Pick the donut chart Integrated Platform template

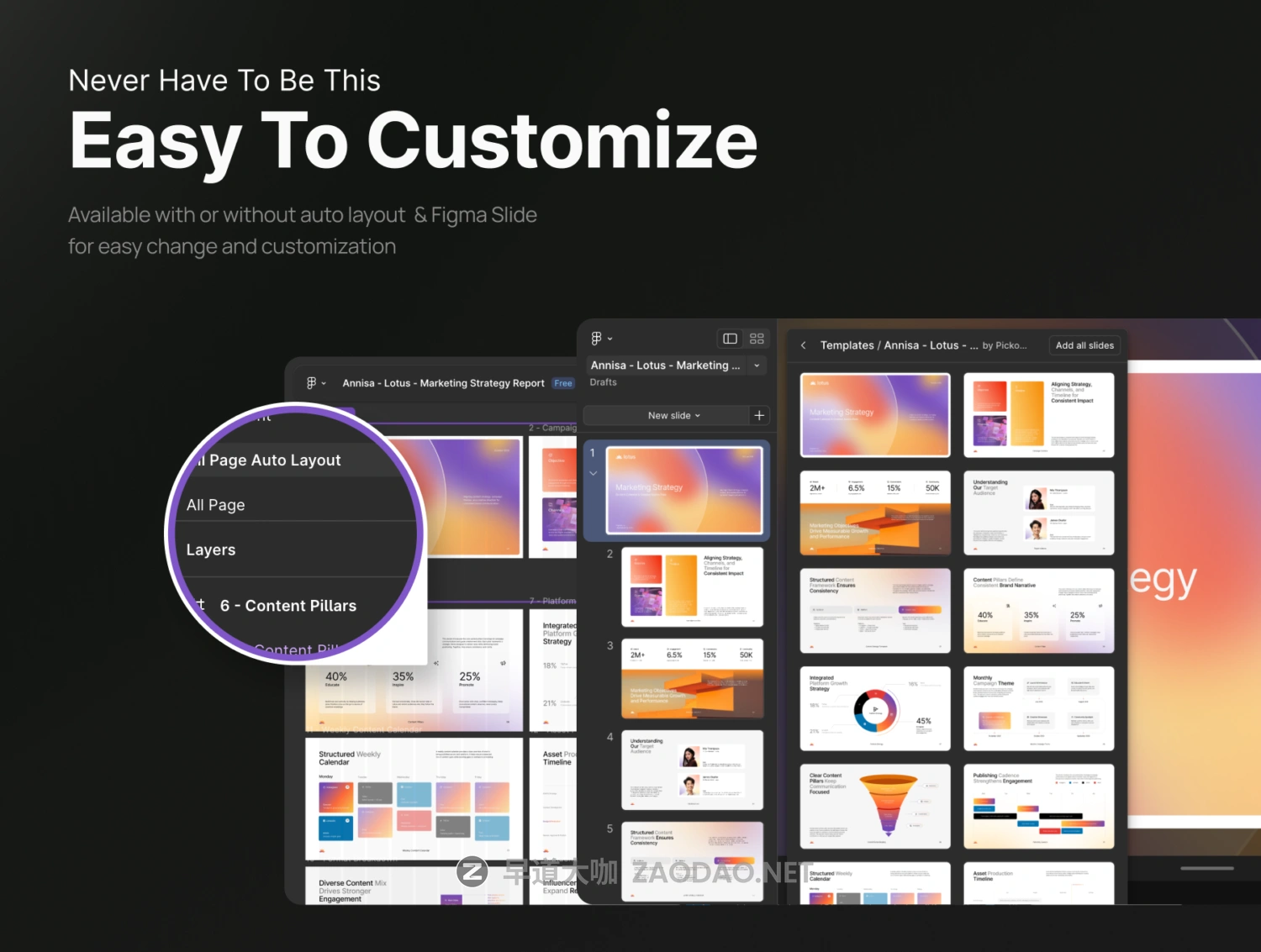[x=875, y=708]
